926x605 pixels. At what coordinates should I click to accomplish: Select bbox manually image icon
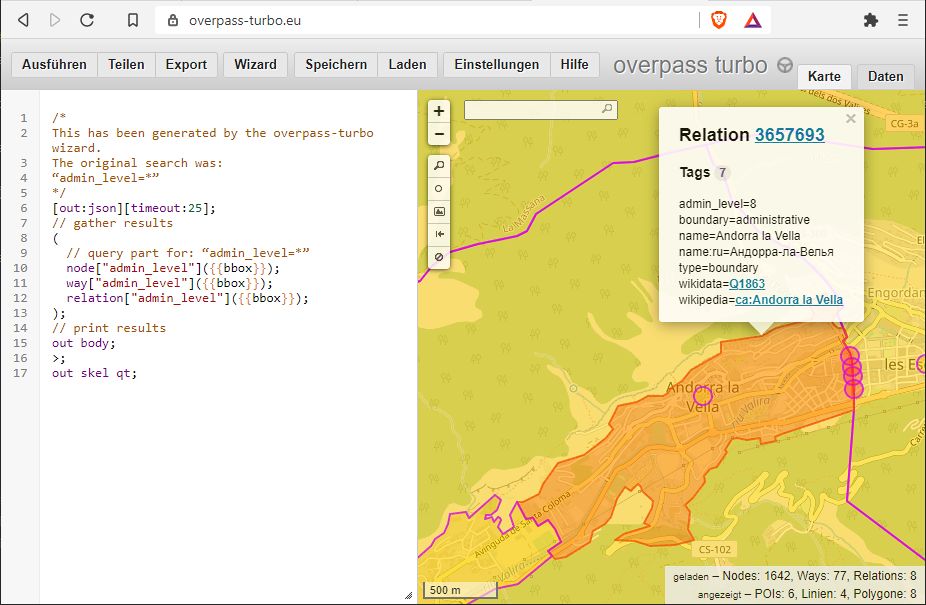tap(439, 212)
